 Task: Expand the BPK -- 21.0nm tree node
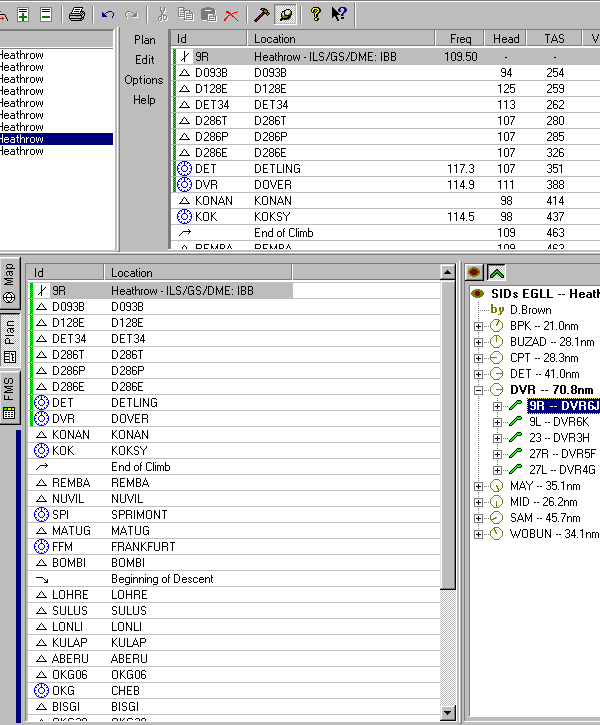(481, 326)
